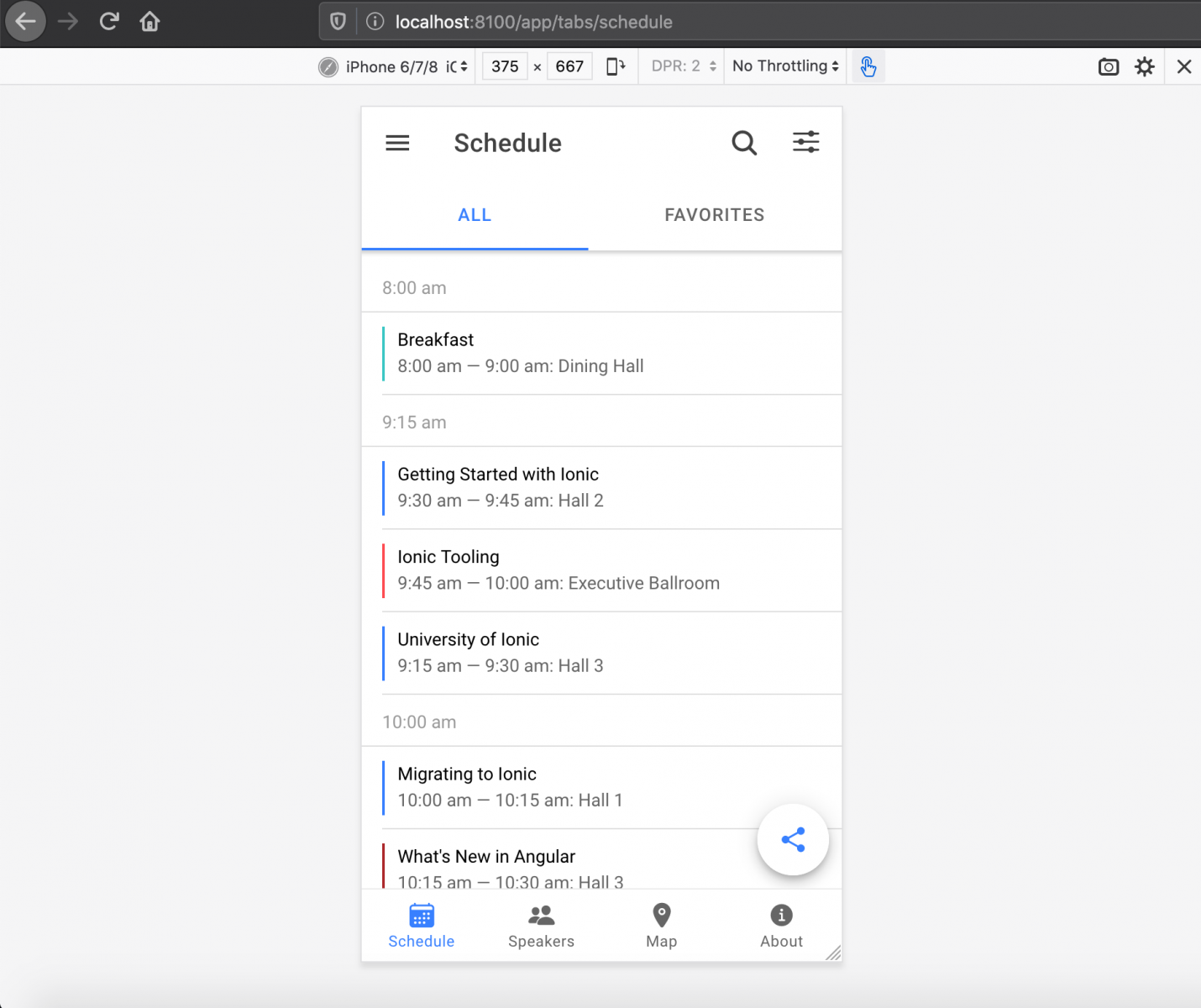
Task: Close responsive design mode
Action: 1184,66
